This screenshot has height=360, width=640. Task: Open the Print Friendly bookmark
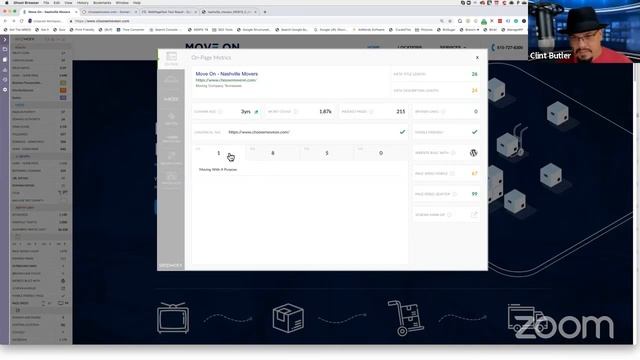click(82, 30)
